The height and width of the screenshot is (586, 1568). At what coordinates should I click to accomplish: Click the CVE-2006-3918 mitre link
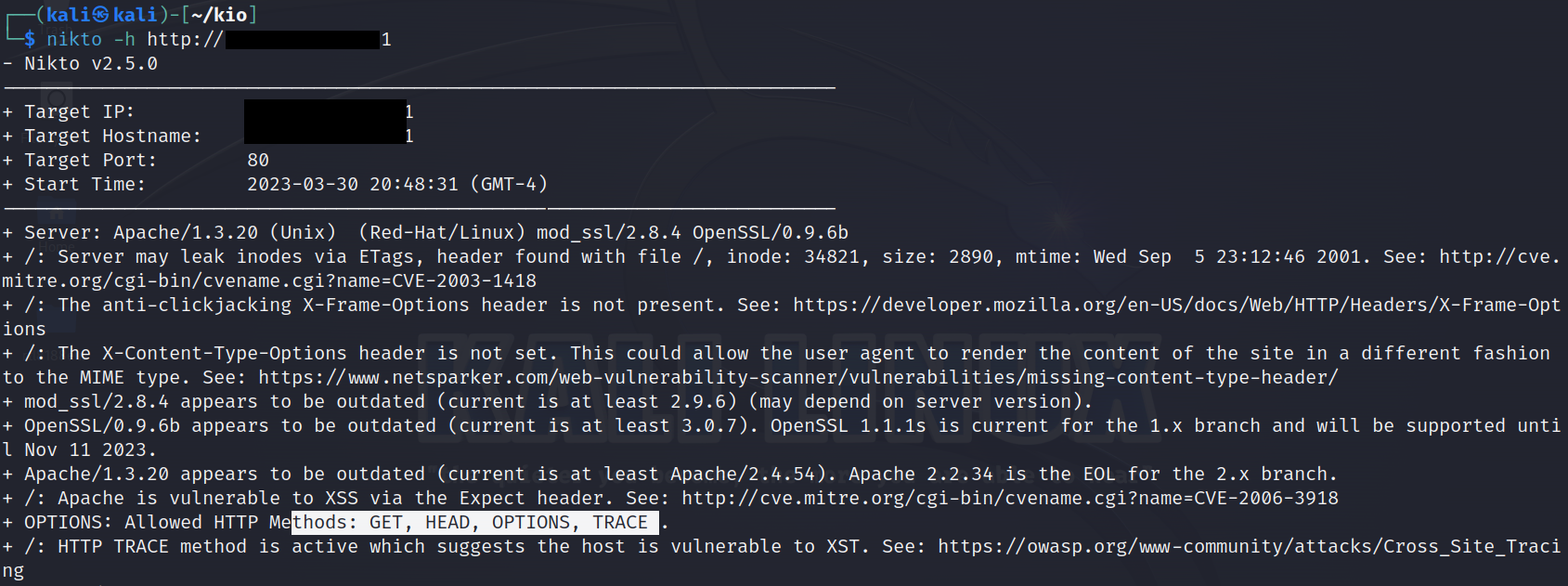[1009, 498]
